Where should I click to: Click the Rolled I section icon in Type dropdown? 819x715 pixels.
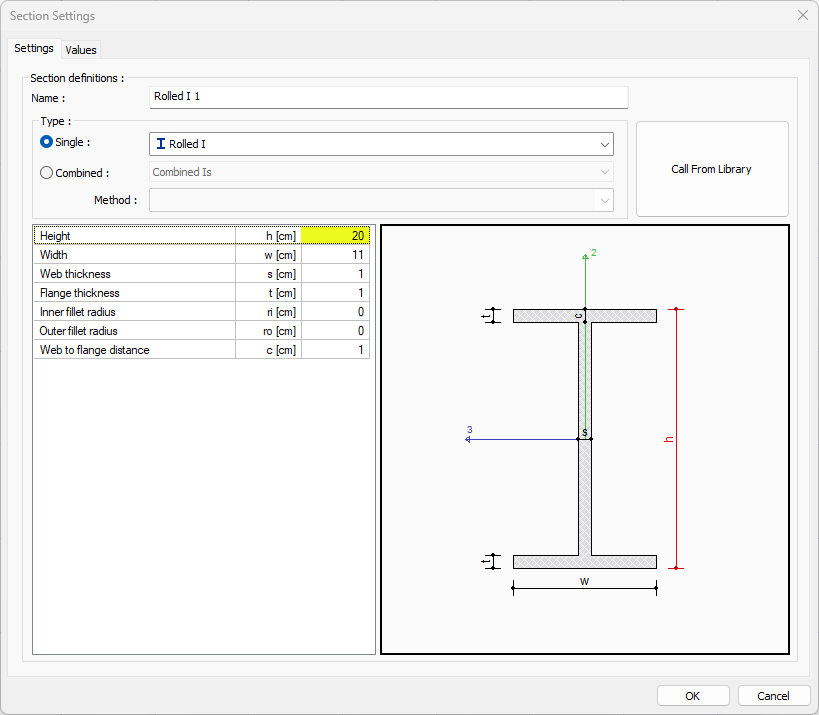coord(161,144)
